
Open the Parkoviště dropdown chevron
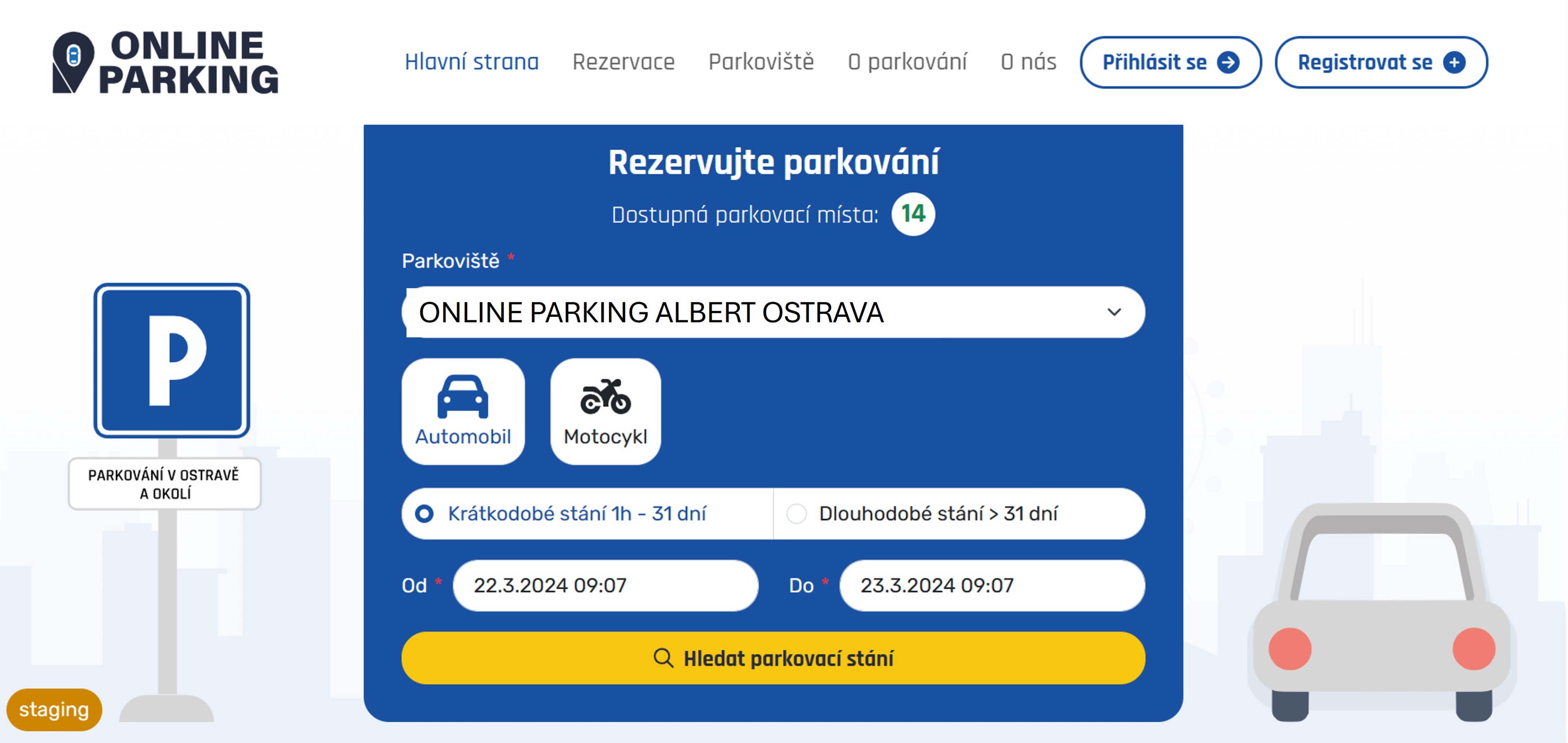coord(1114,312)
